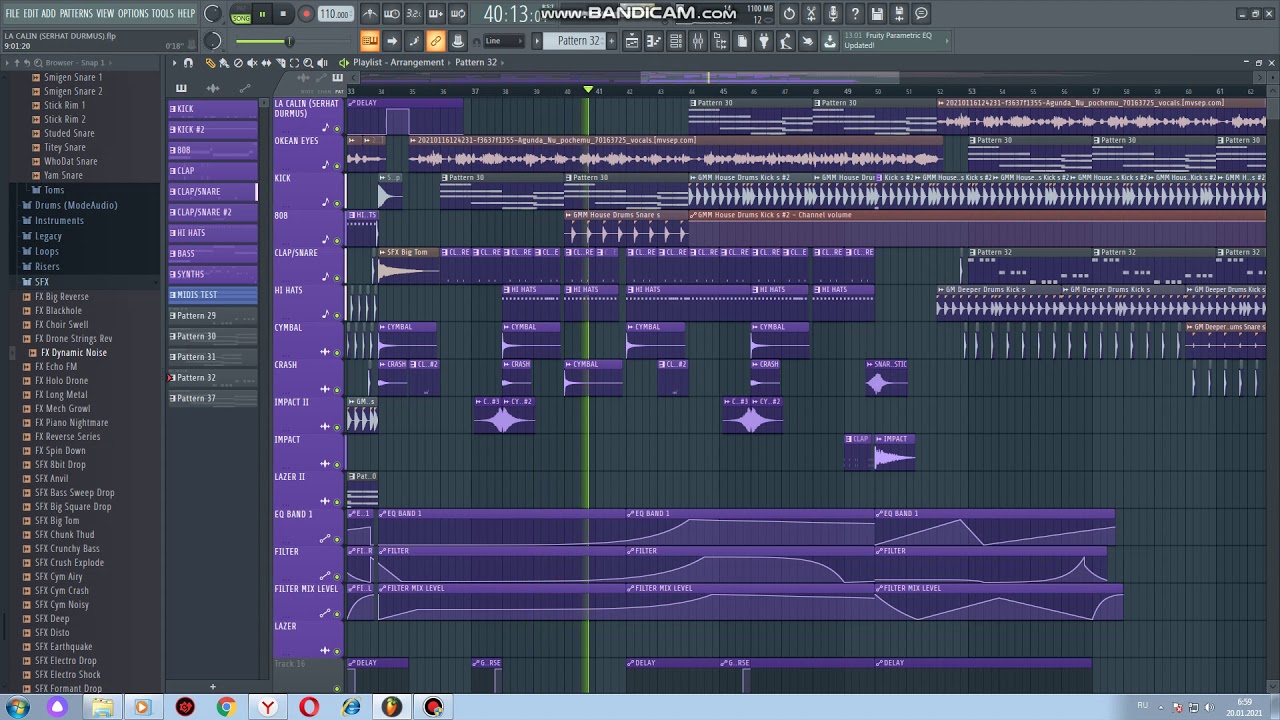Image resolution: width=1280 pixels, height=720 pixels.
Task: Switch Song/Pattern mode toggle
Action: [241, 14]
